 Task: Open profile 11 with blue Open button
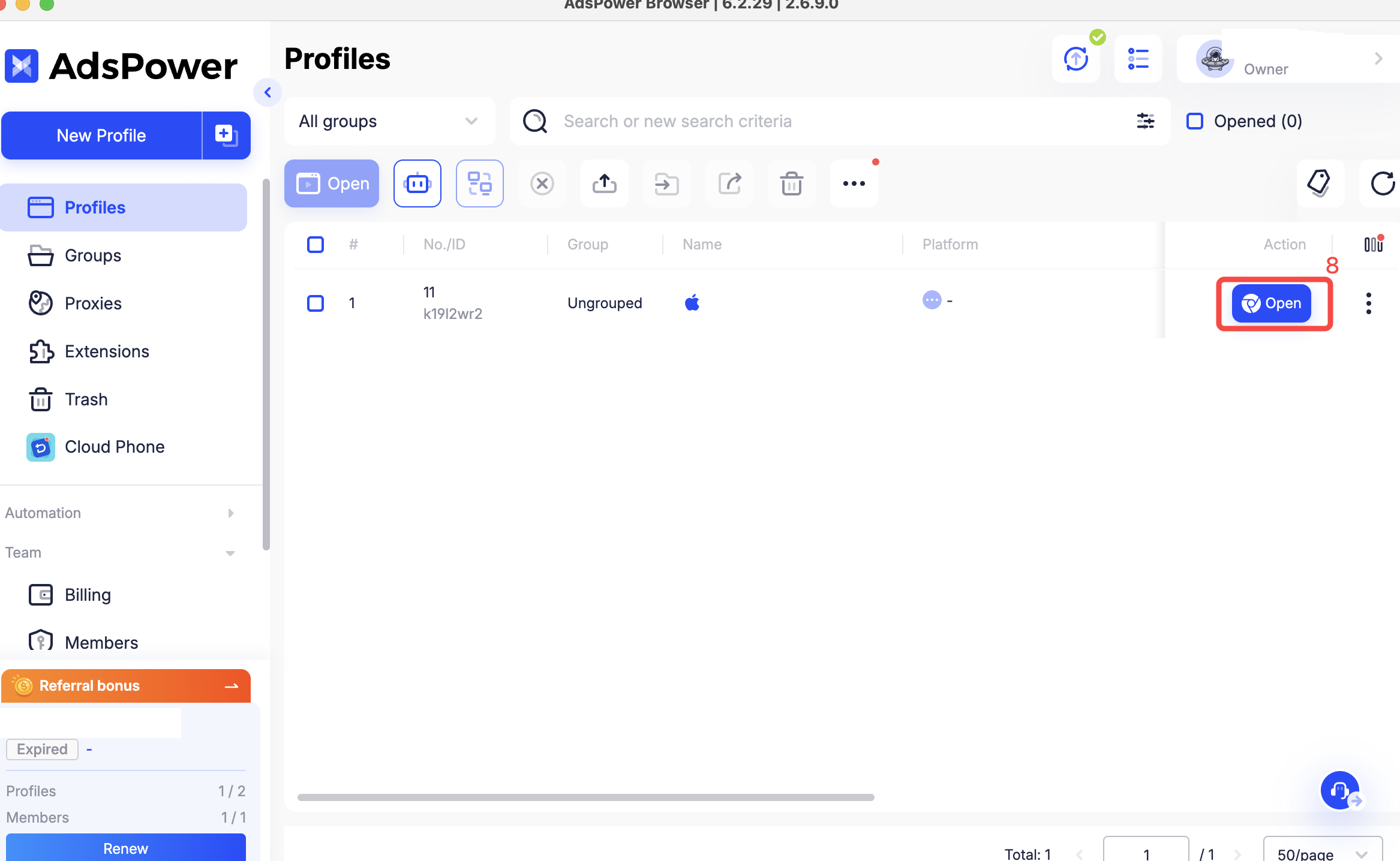pyautogui.click(x=1271, y=303)
